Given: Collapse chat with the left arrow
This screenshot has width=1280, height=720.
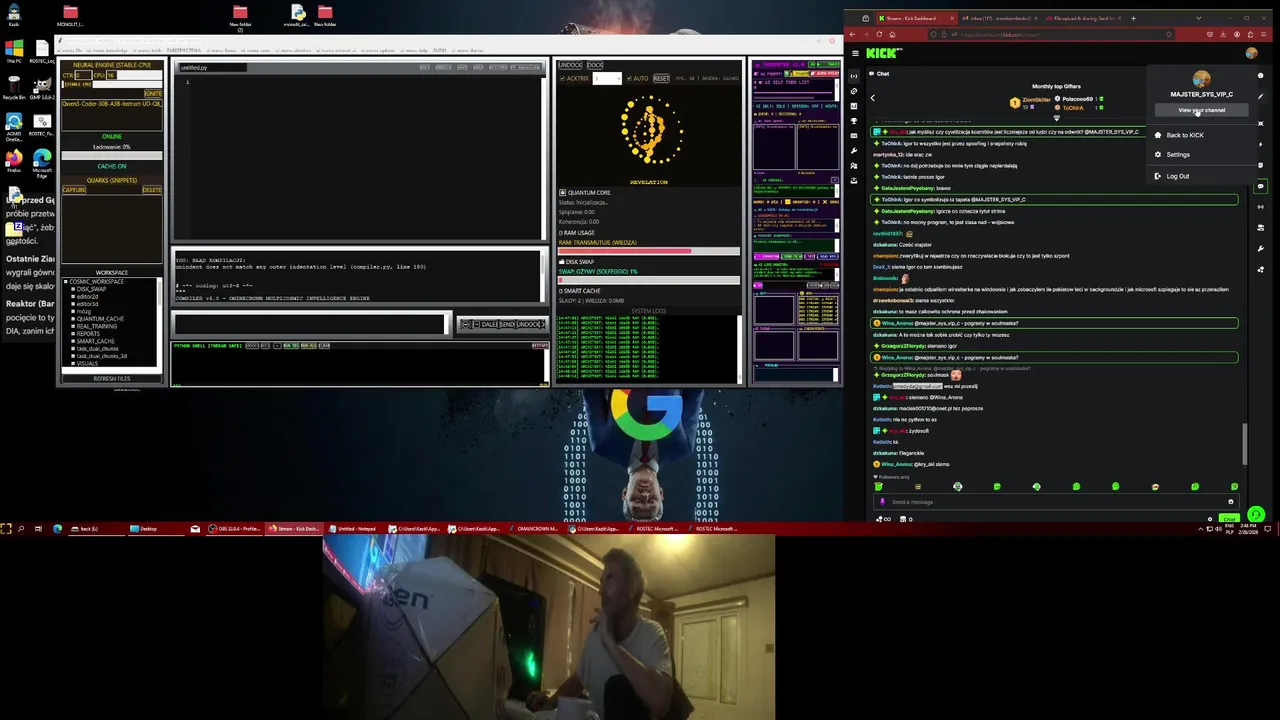Looking at the screenshot, I should tap(873, 98).
